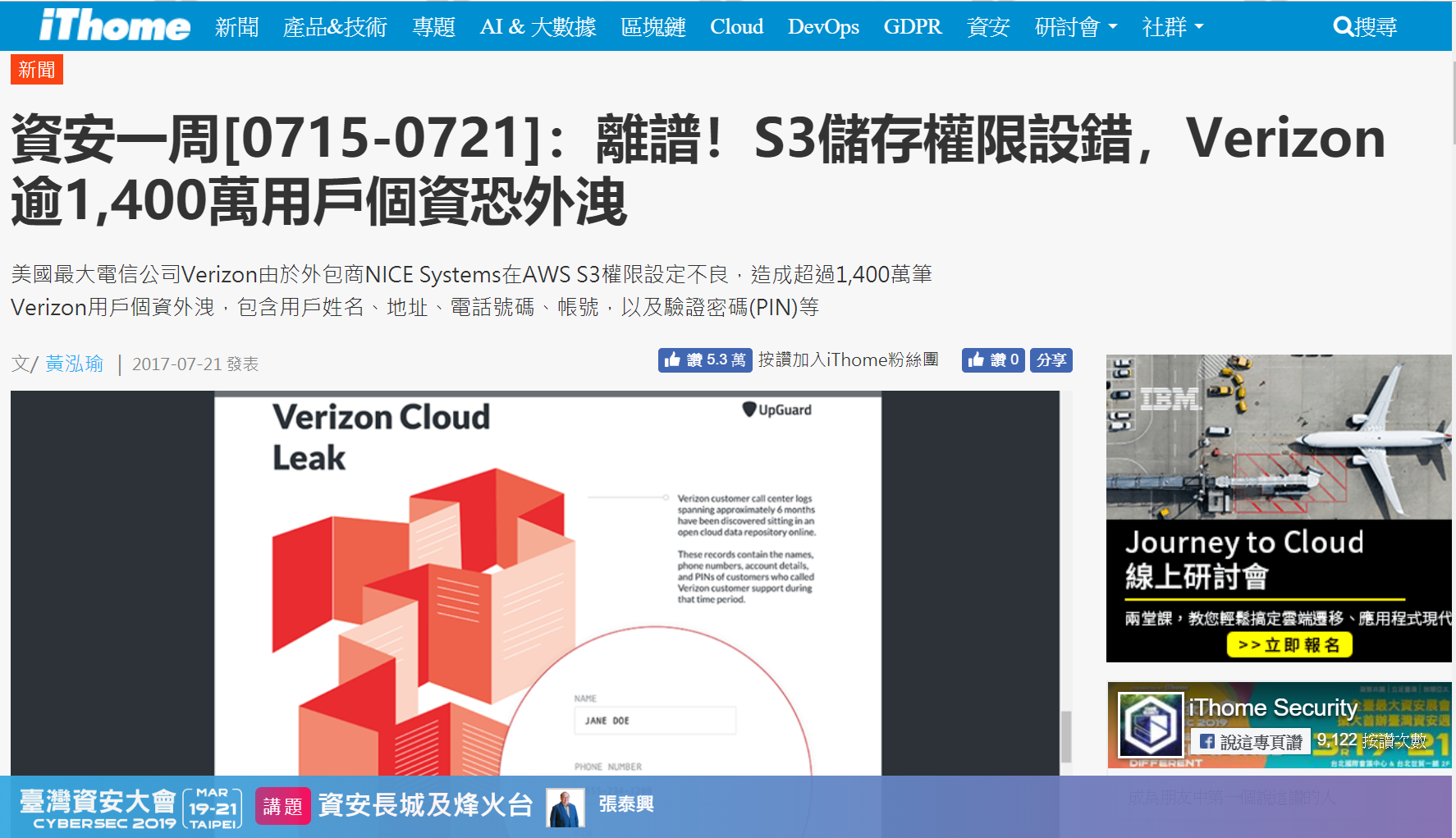Open author 黃泓瑜 profile link

click(74, 364)
